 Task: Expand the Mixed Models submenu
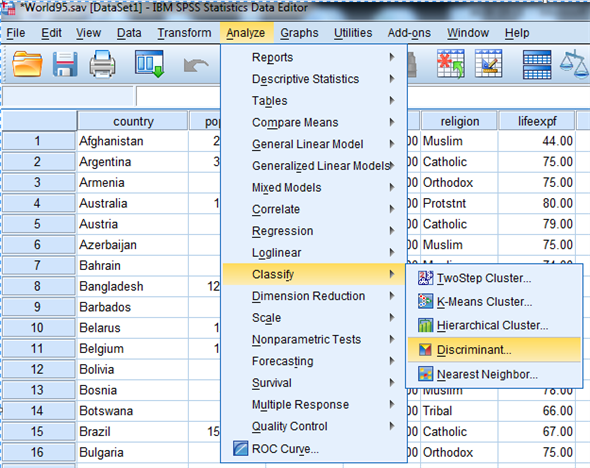pyautogui.click(x=315, y=187)
